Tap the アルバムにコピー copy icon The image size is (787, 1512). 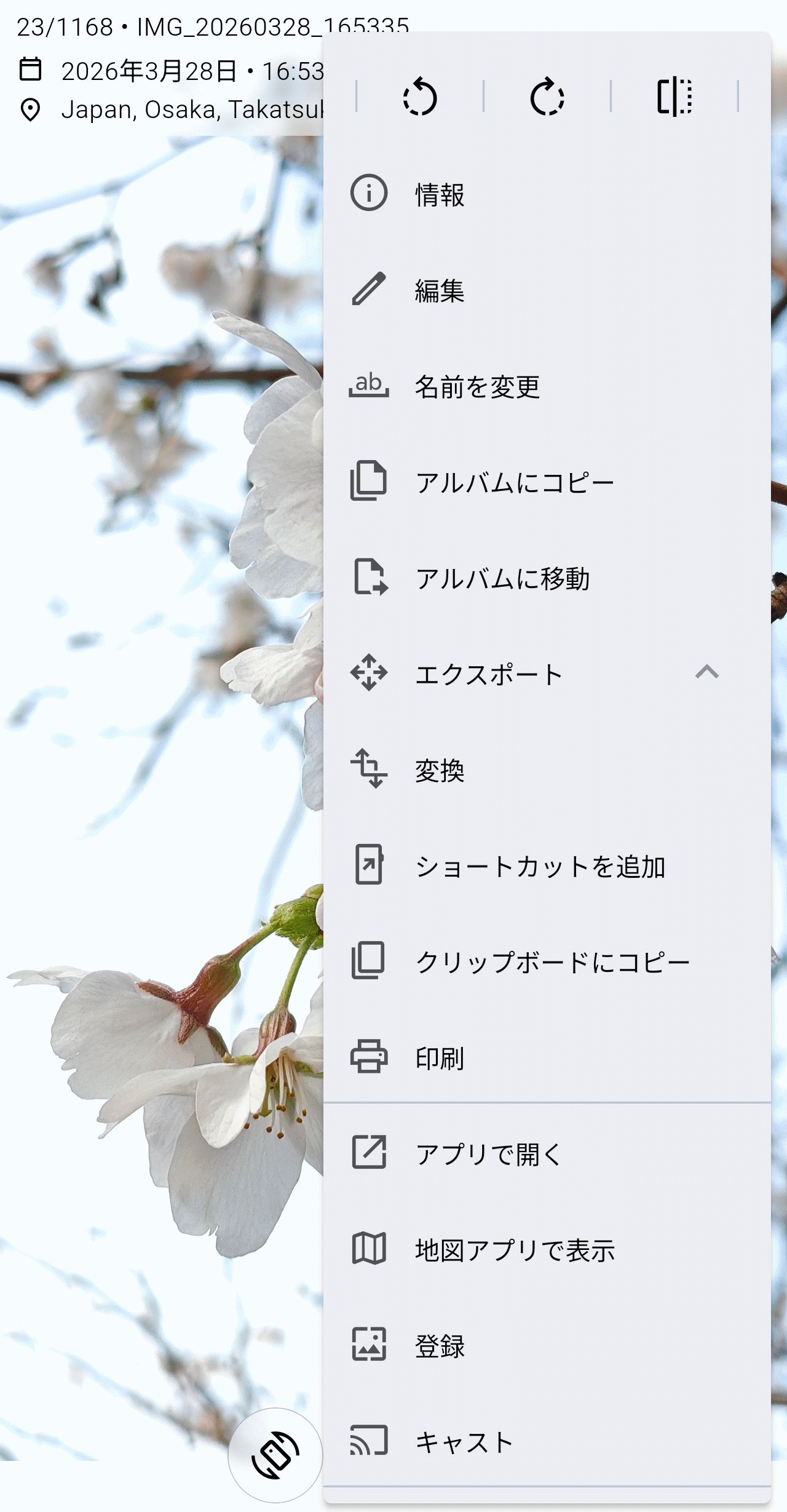[369, 481]
